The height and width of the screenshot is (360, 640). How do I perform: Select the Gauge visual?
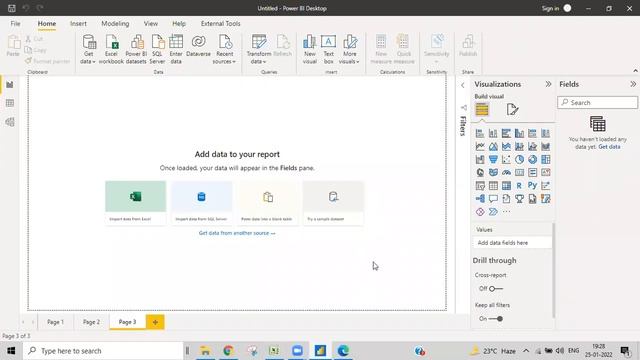506,173
